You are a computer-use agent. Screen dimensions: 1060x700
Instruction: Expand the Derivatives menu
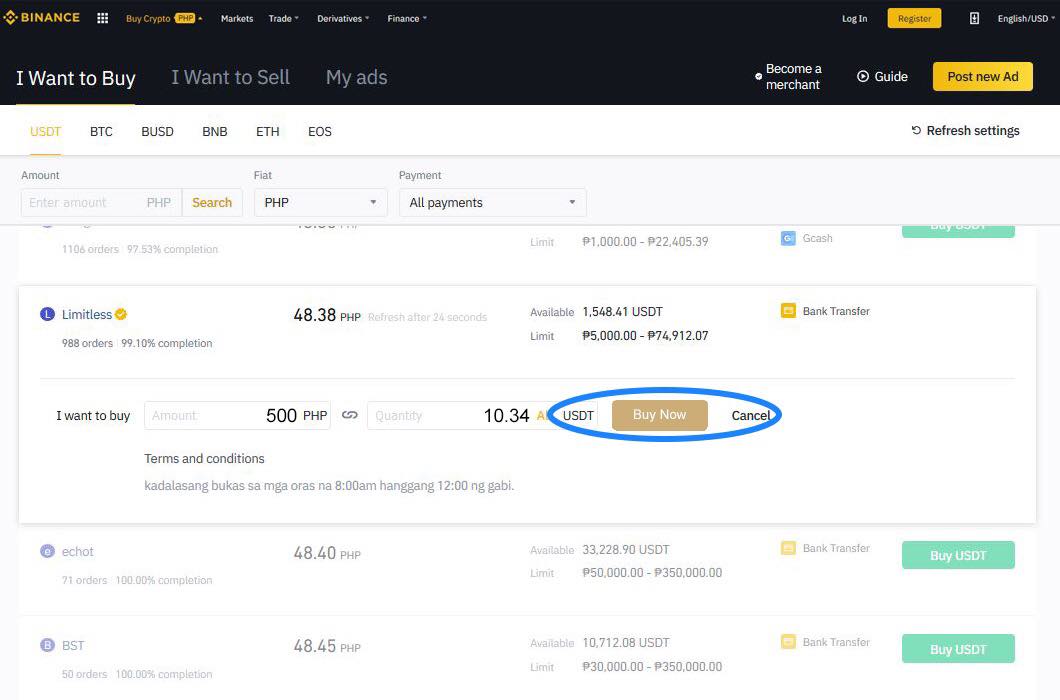click(343, 18)
